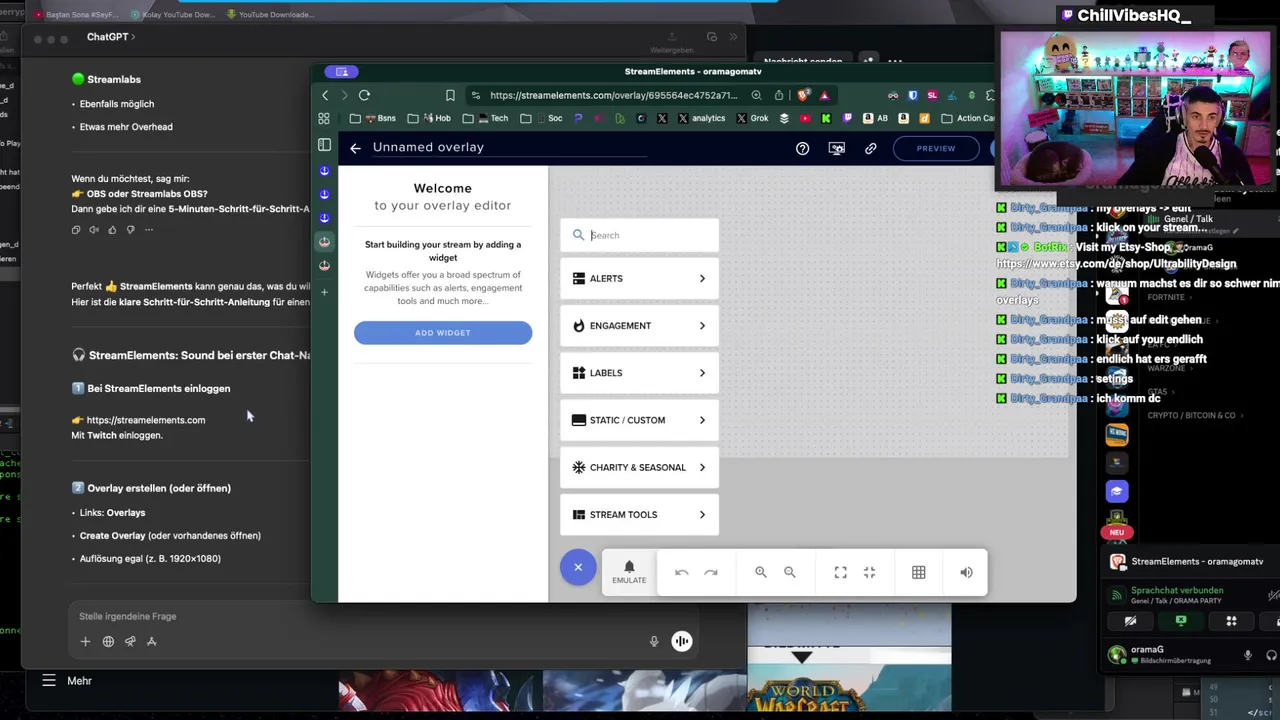Screen dimensions: 1280x720
Task: Focus the widget Search field
Action: click(x=639, y=235)
